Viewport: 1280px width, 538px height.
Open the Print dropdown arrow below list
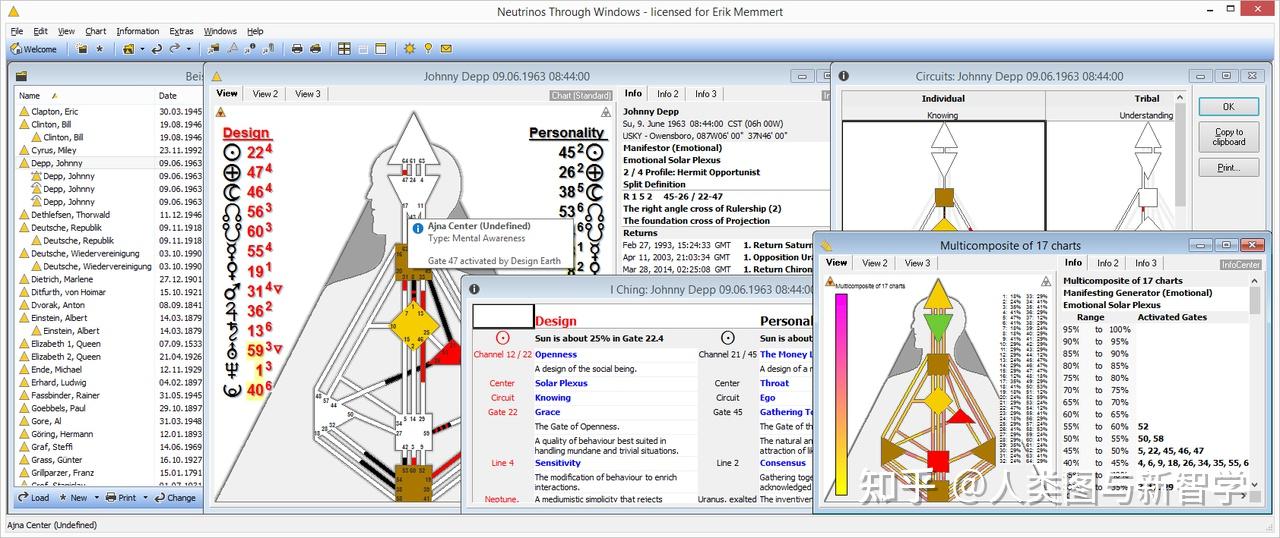click(x=145, y=498)
